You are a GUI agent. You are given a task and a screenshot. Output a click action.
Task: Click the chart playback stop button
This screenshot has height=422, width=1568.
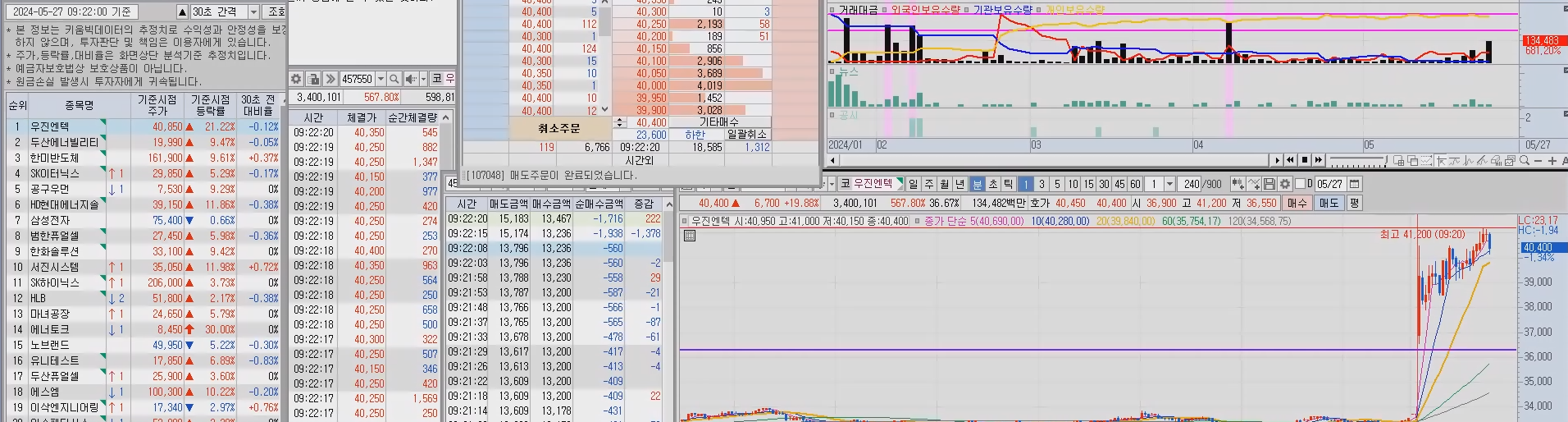1305,160
